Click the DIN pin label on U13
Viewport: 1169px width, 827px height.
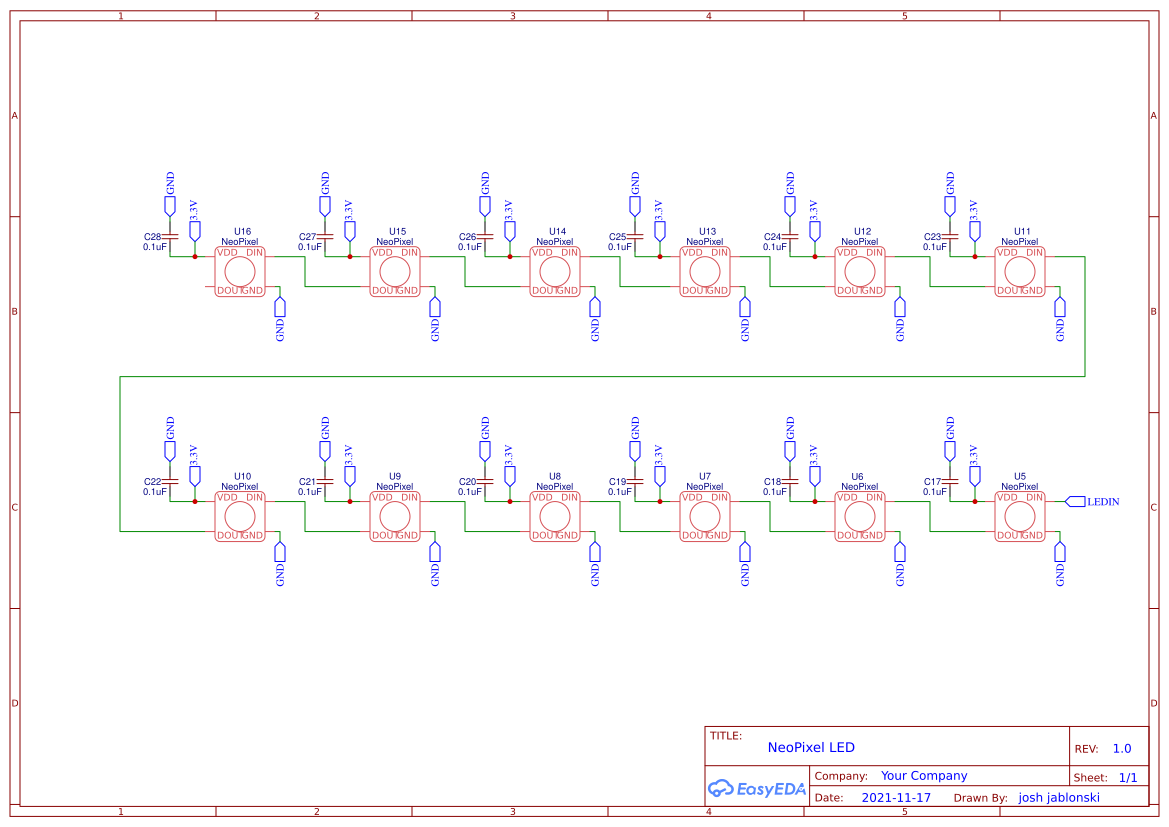718,253
